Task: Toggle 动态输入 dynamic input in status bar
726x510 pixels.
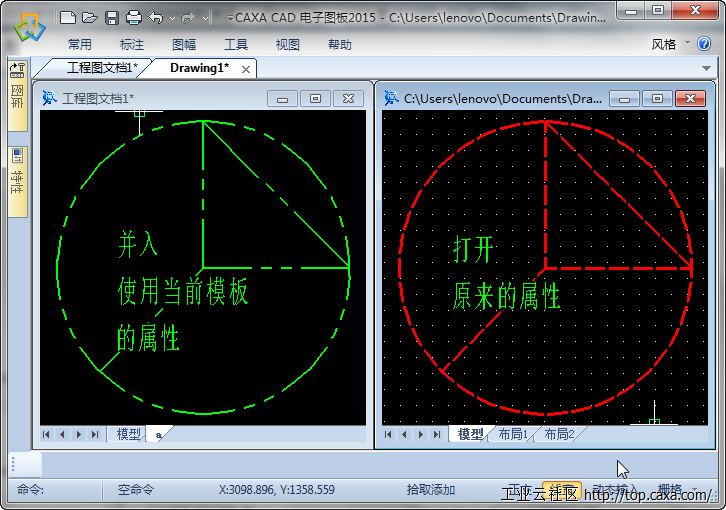Action: pyautogui.click(x=614, y=490)
